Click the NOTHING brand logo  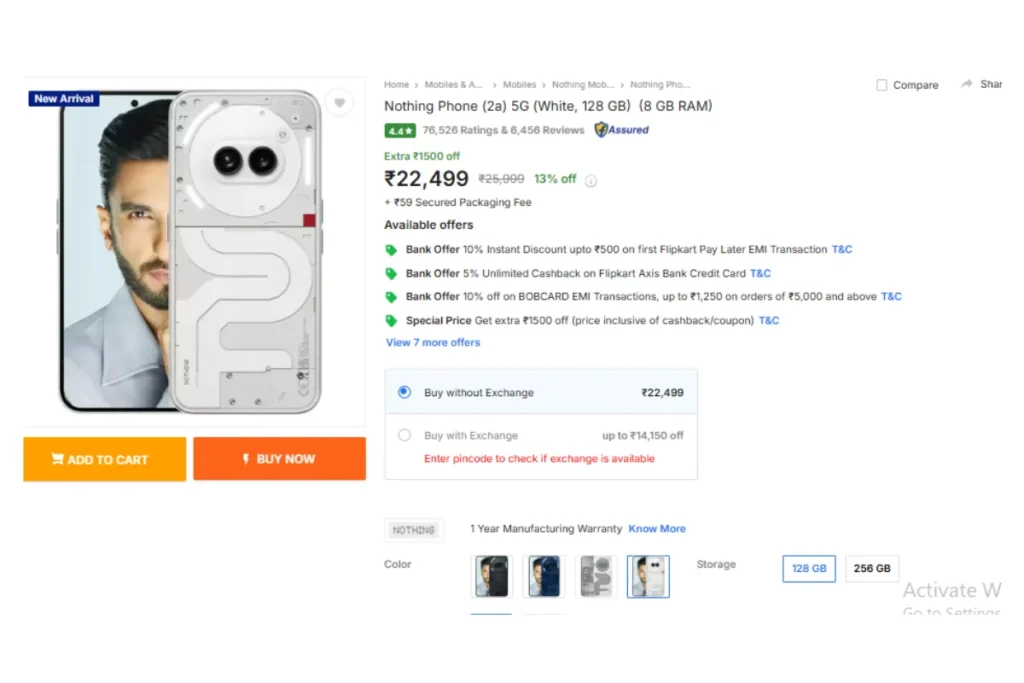pos(414,530)
